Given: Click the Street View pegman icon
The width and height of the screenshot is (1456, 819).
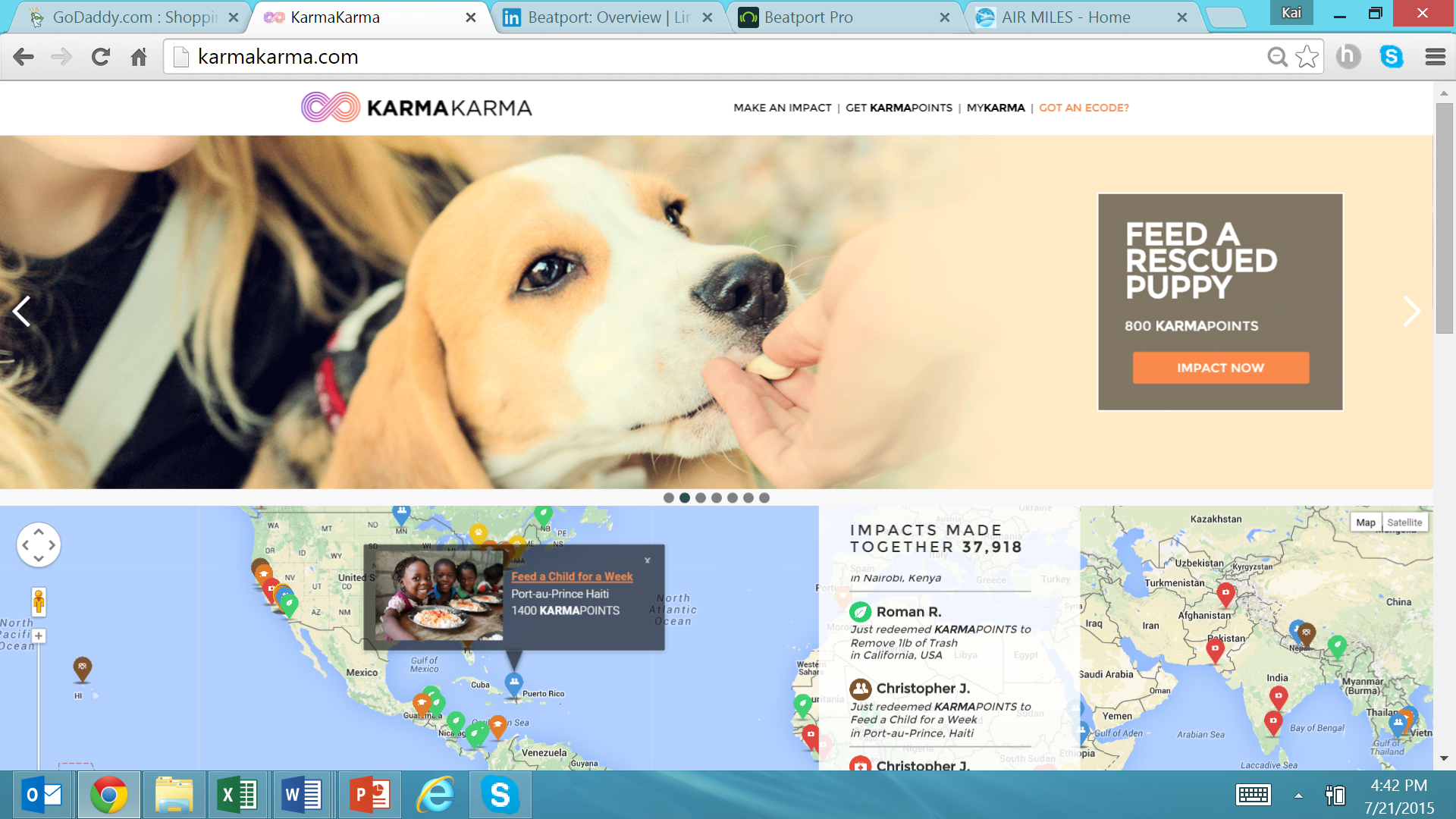Looking at the screenshot, I should (39, 602).
